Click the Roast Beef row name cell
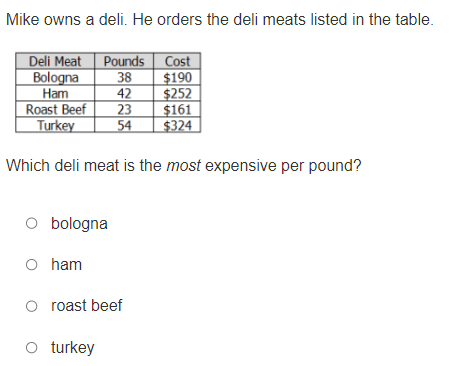 click(55, 109)
